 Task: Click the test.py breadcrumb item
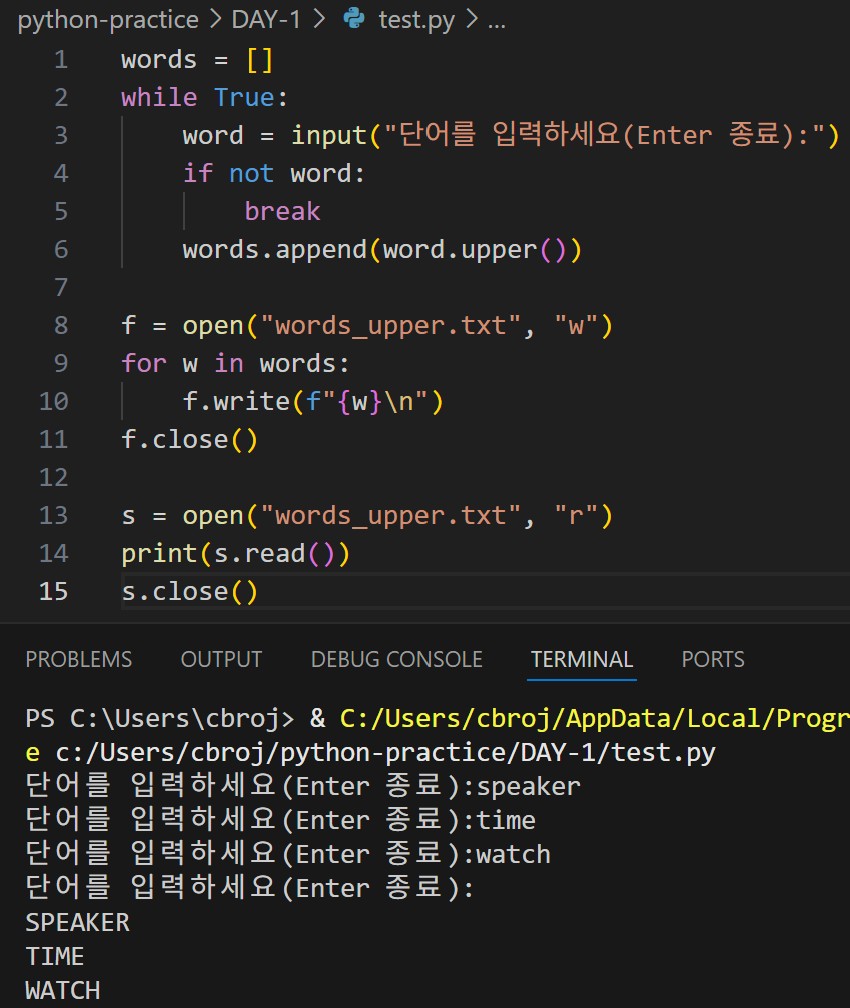pos(417,20)
